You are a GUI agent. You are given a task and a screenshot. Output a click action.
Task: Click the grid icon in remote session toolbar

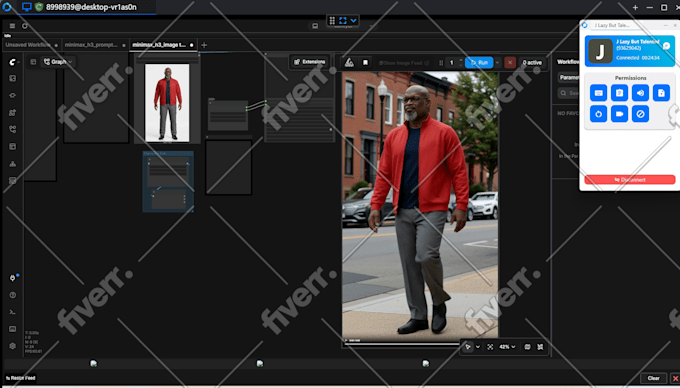tap(332, 20)
